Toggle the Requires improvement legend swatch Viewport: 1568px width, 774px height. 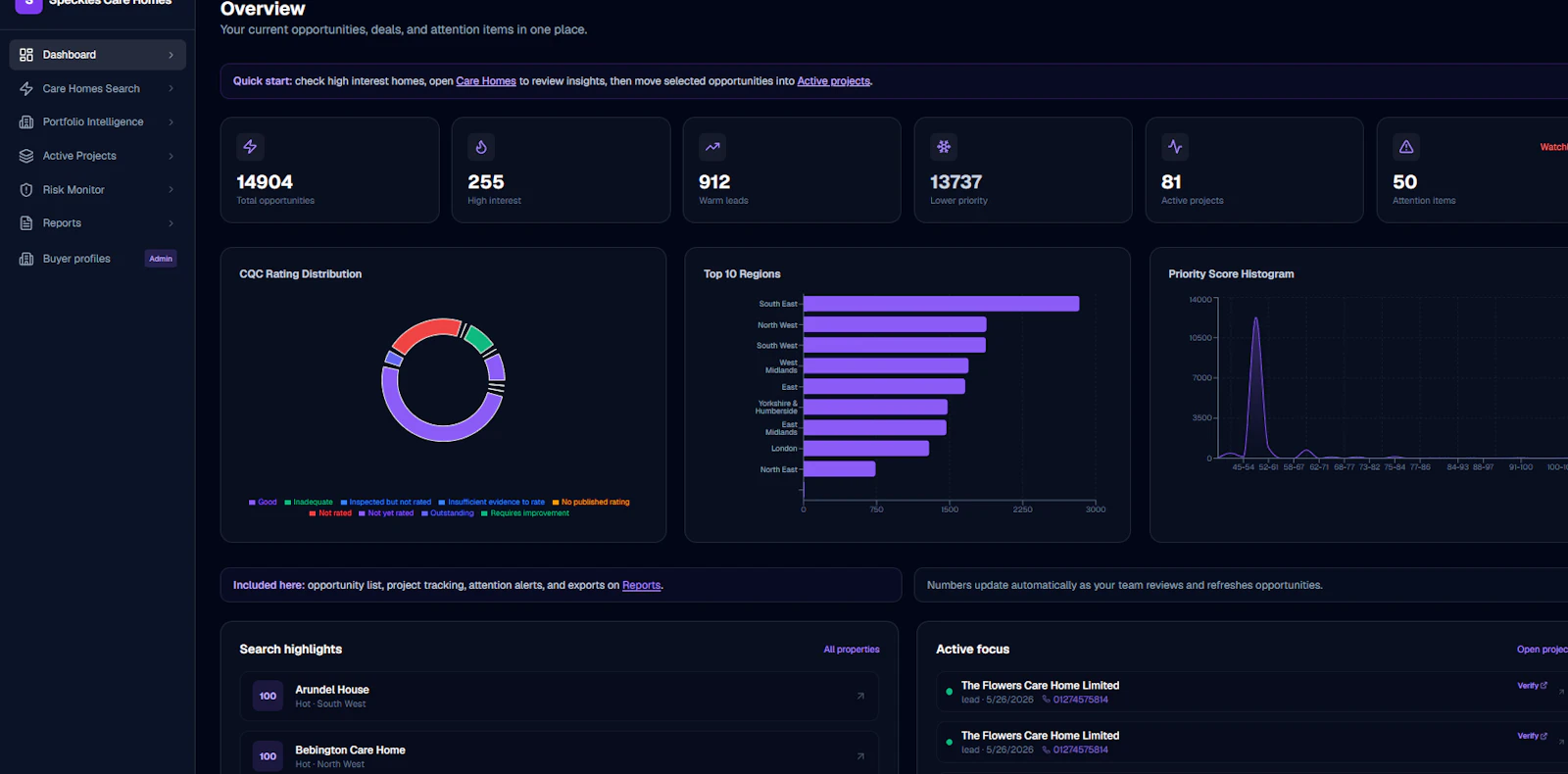click(484, 513)
